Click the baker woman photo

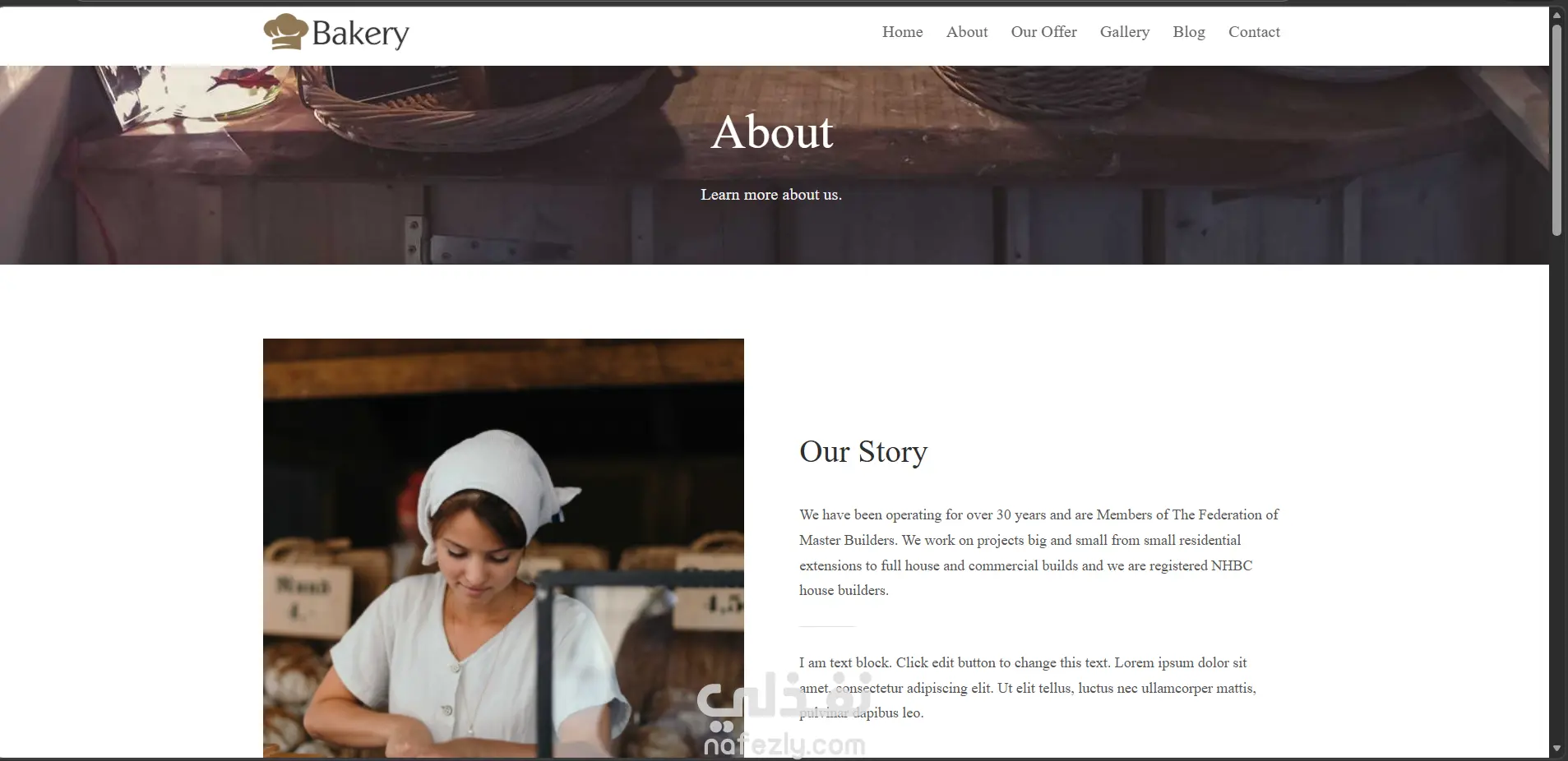click(503, 547)
